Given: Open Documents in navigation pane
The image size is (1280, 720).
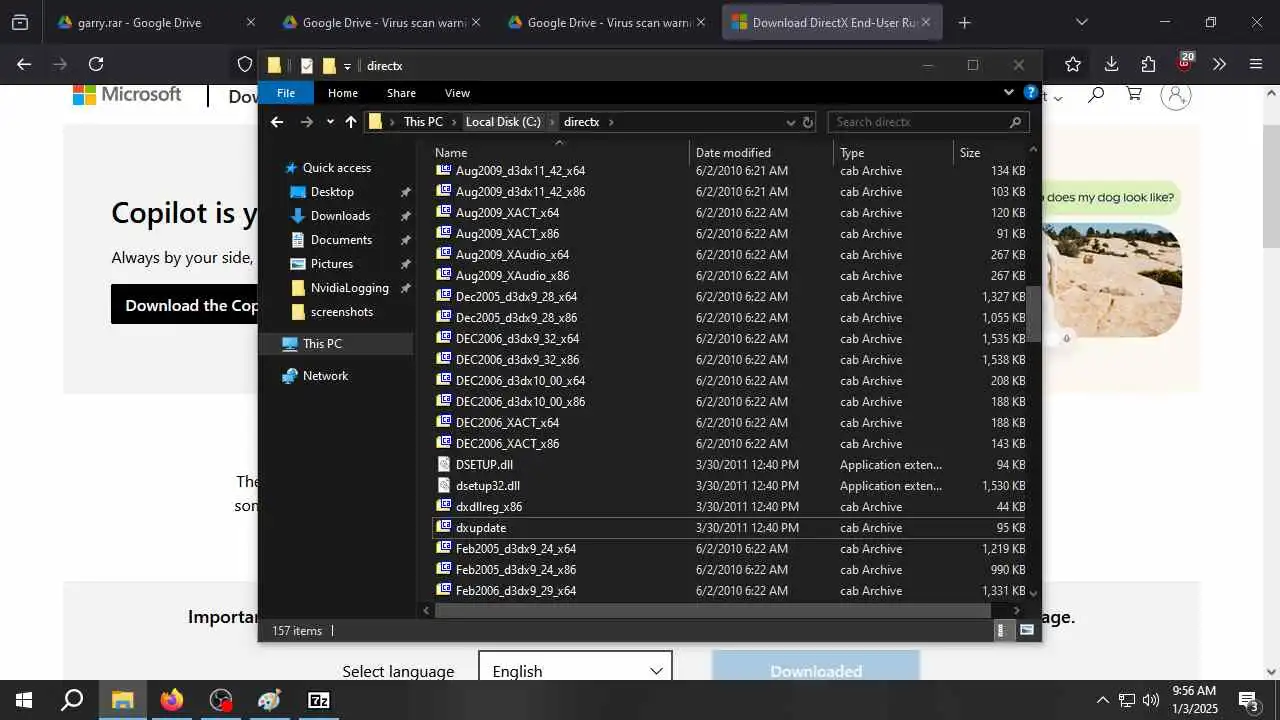Looking at the screenshot, I should point(341,240).
